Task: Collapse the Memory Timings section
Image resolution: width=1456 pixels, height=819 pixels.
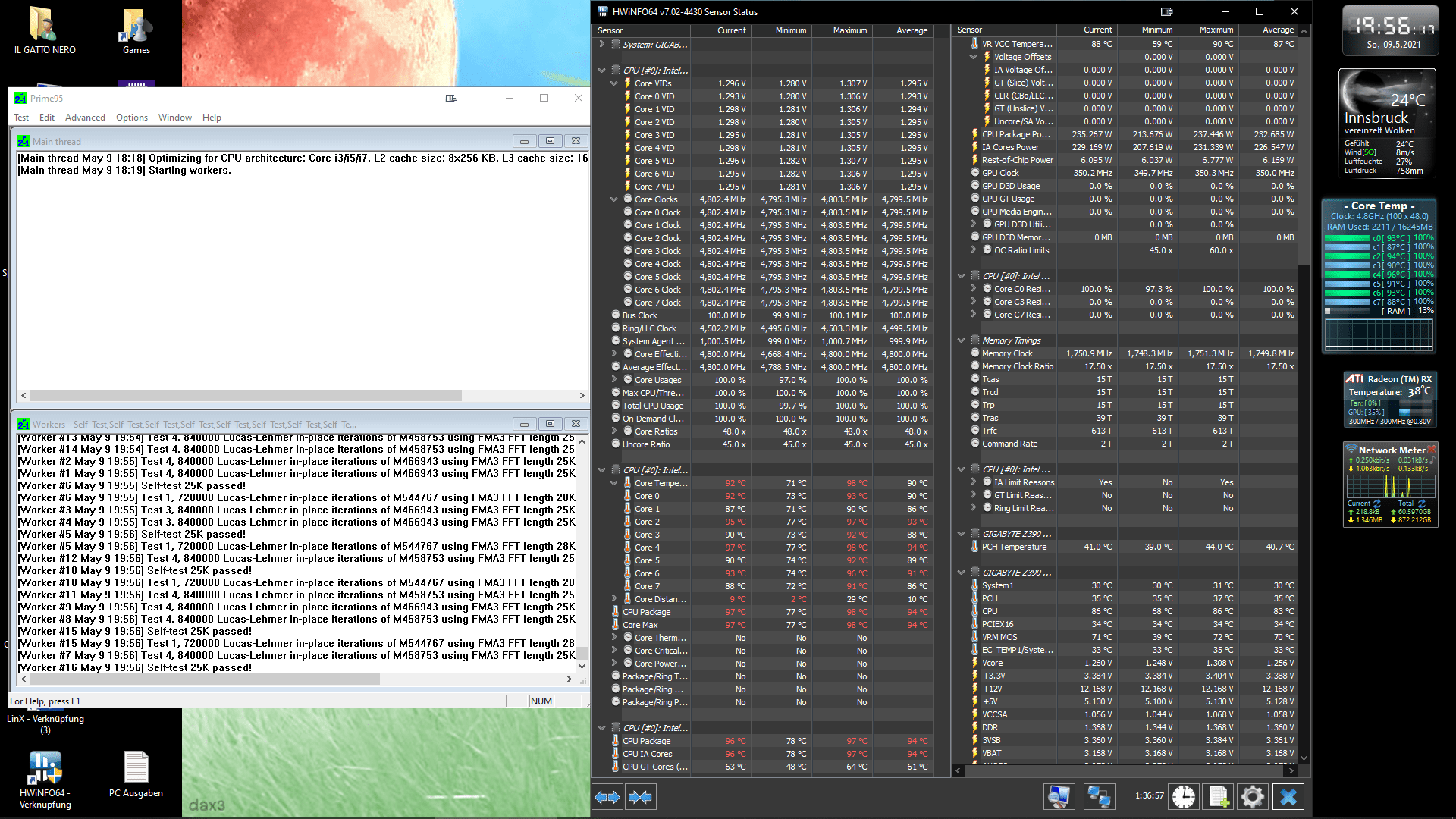Action: (x=961, y=340)
